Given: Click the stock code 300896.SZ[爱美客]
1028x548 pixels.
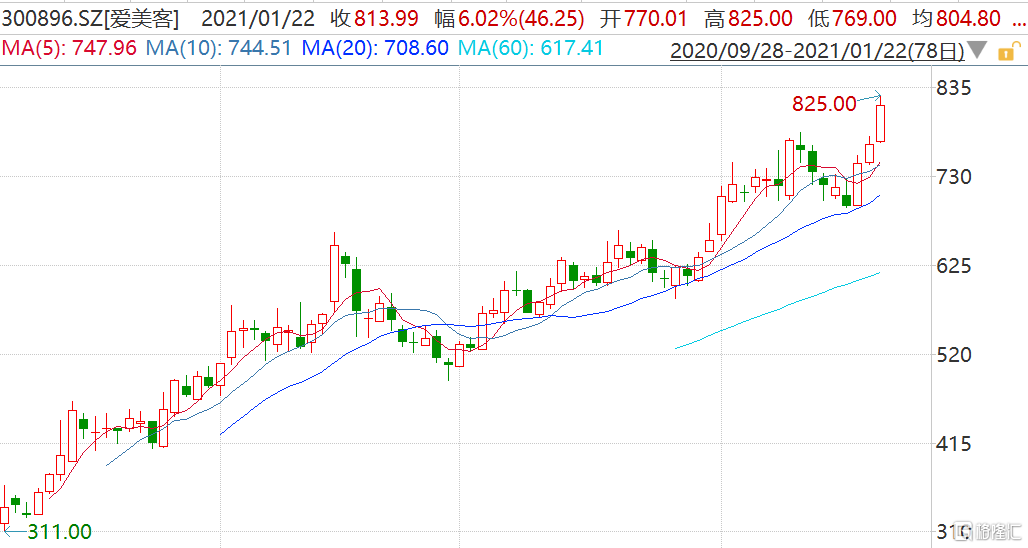Looking at the screenshot, I should pyautogui.click(x=90, y=18).
